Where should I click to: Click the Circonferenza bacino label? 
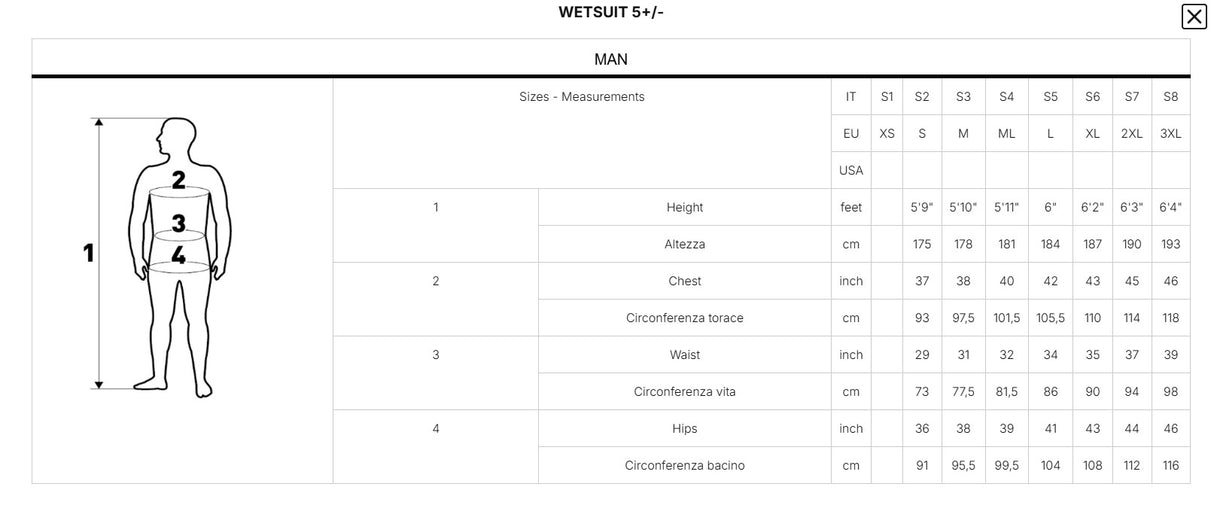click(685, 466)
